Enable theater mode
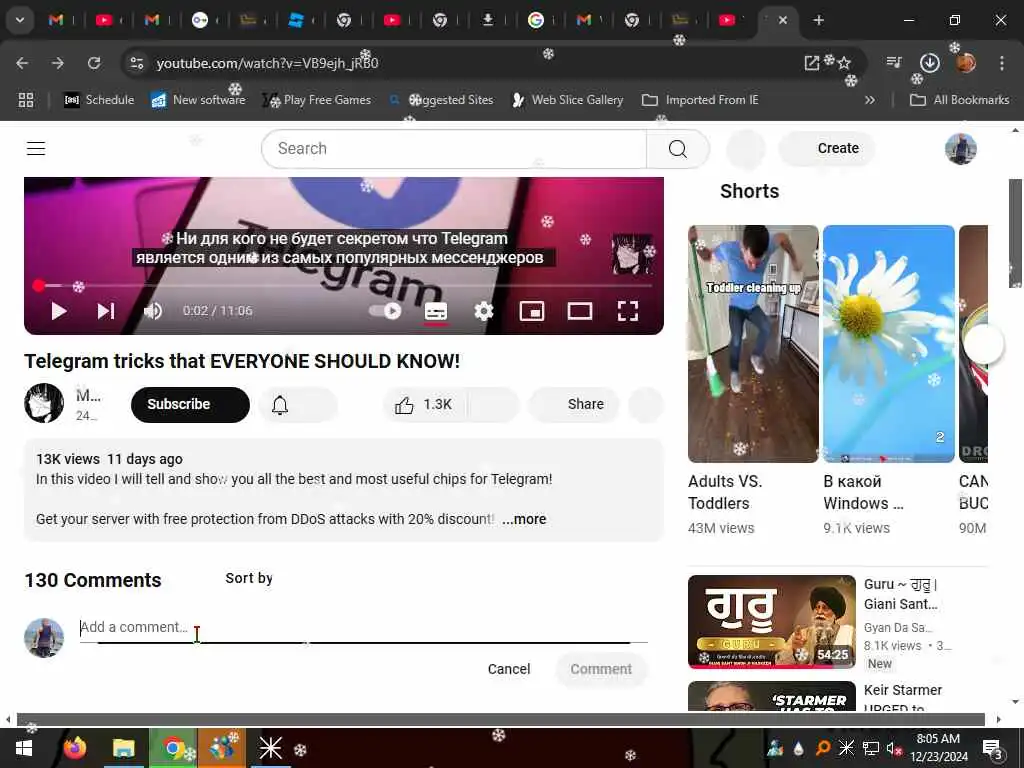Image resolution: width=1024 pixels, height=768 pixels. click(x=580, y=311)
